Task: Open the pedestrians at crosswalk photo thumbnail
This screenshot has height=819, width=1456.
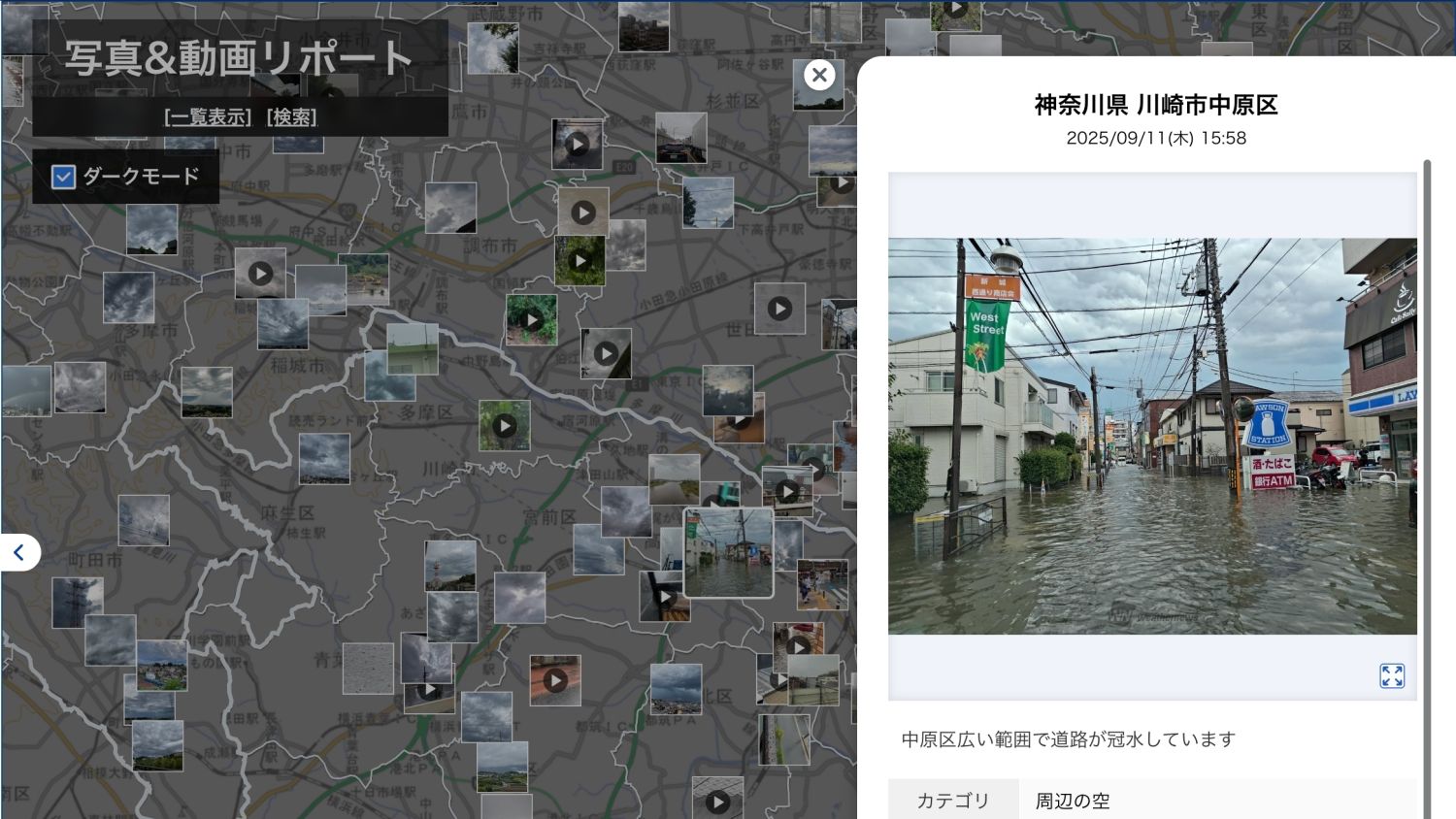Action: [x=822, y=584]
